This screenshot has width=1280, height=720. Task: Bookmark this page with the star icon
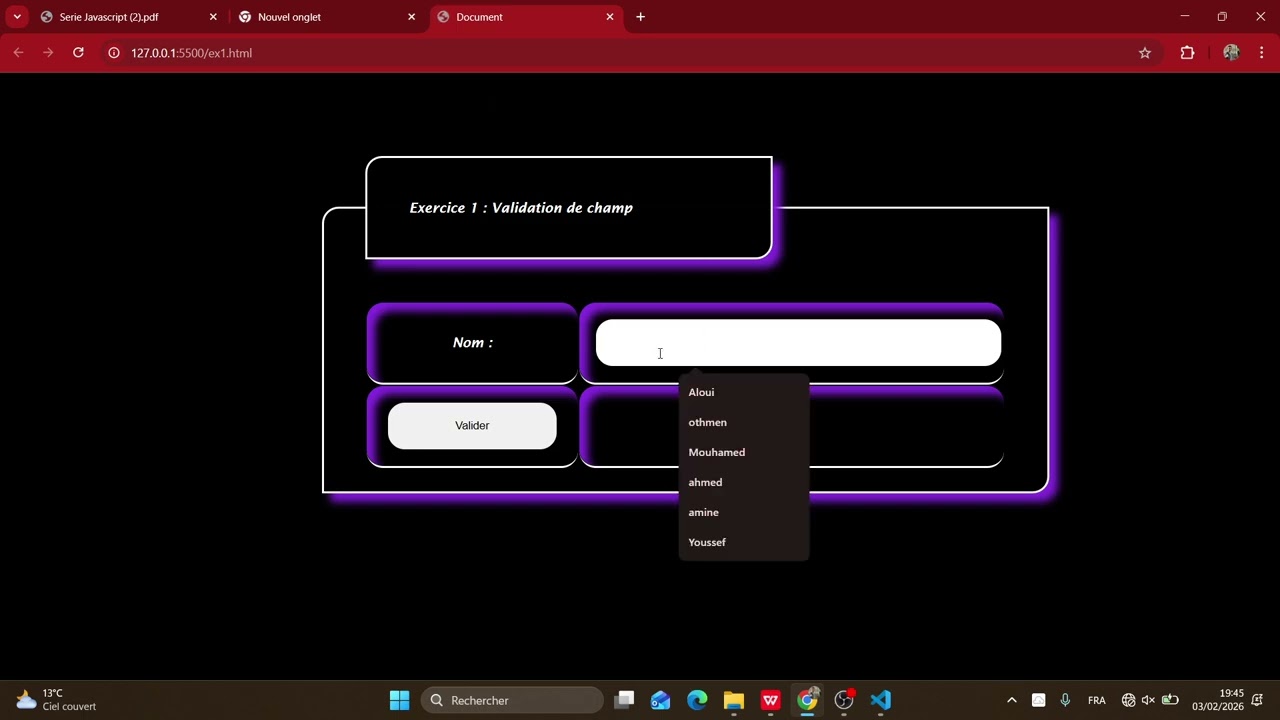point(1145,53)
